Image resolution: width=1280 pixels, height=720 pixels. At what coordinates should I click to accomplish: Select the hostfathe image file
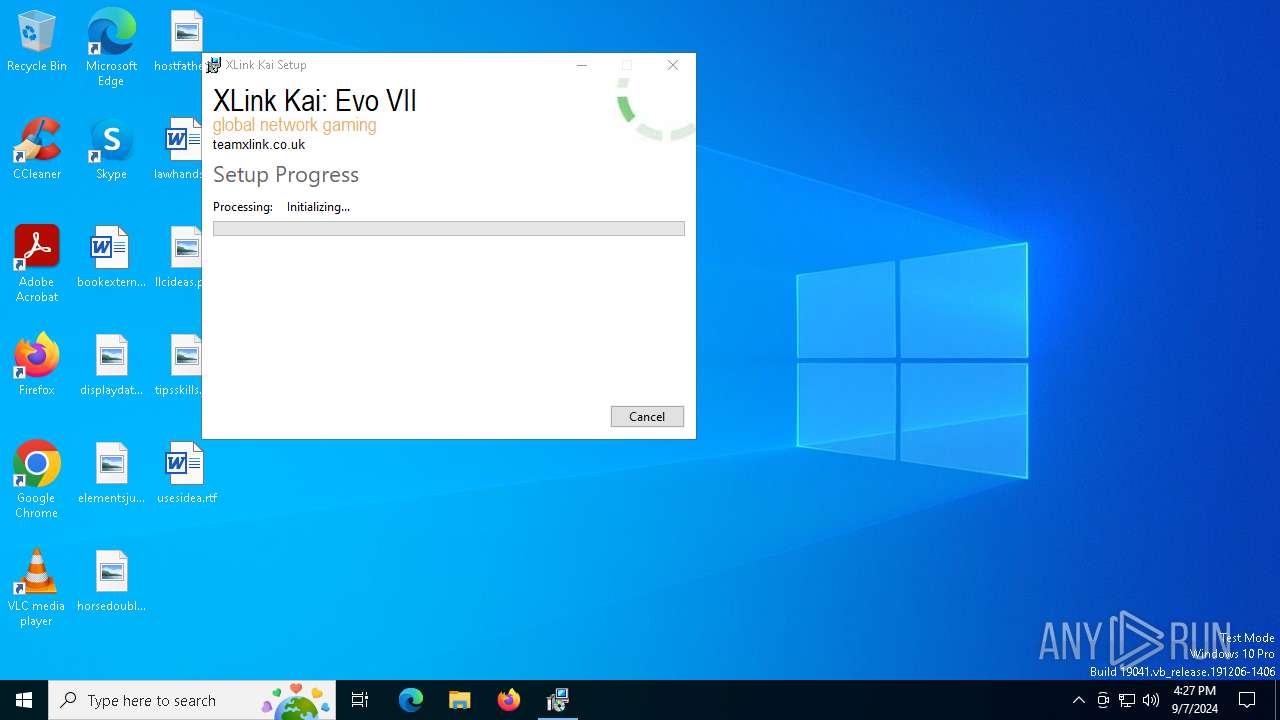(180, 42)
